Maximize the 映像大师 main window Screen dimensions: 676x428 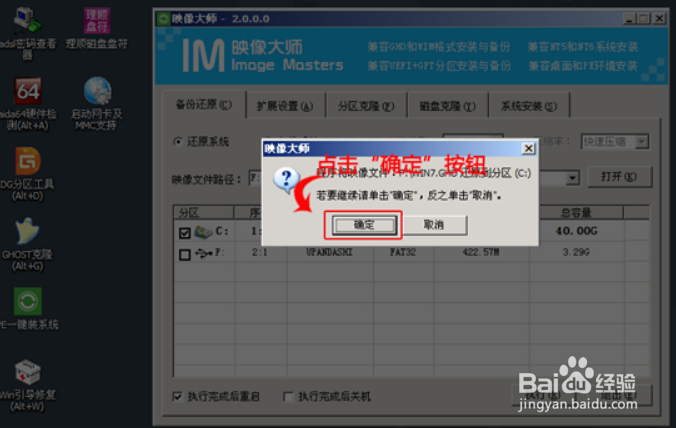[645, 19]
